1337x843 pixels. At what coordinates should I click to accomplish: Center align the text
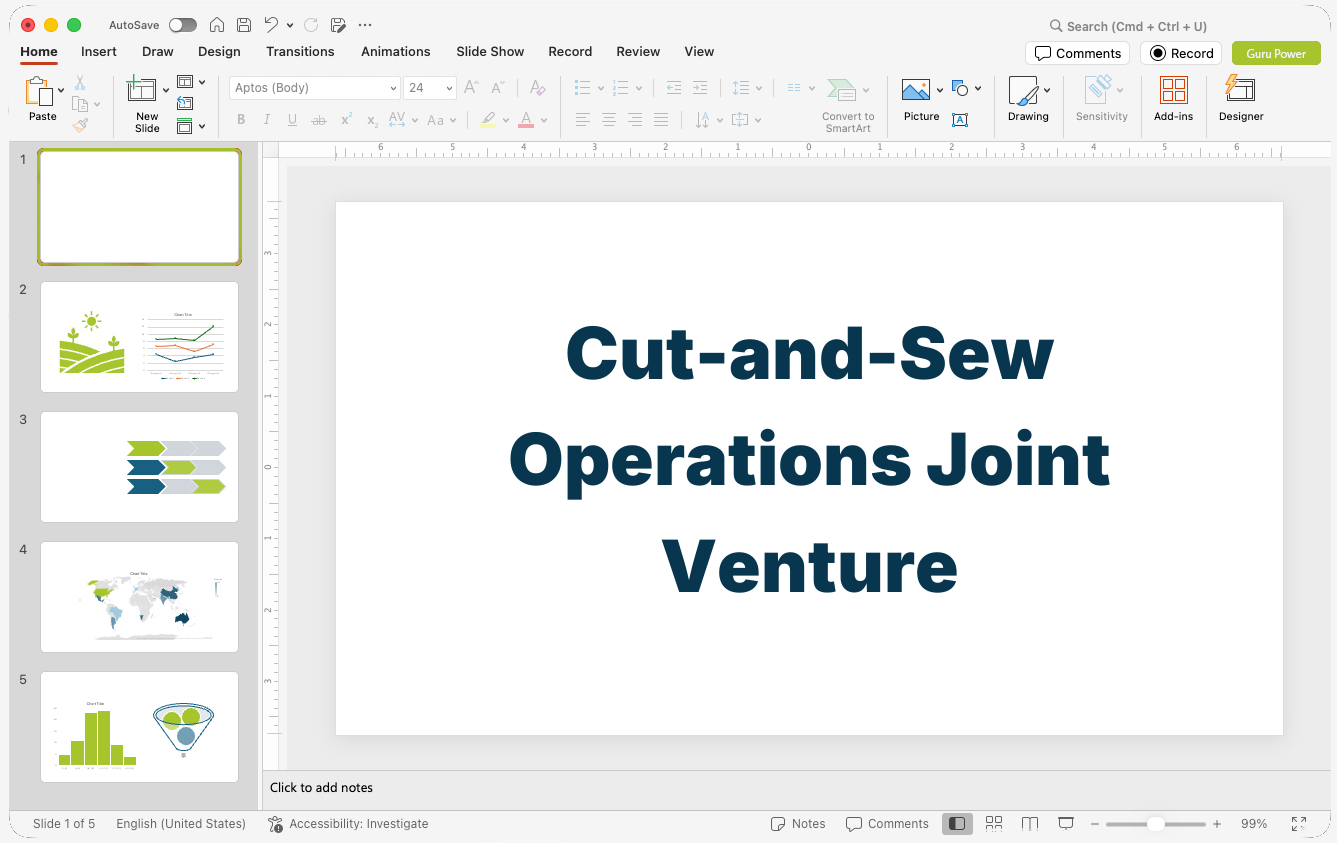coord(609,120)
